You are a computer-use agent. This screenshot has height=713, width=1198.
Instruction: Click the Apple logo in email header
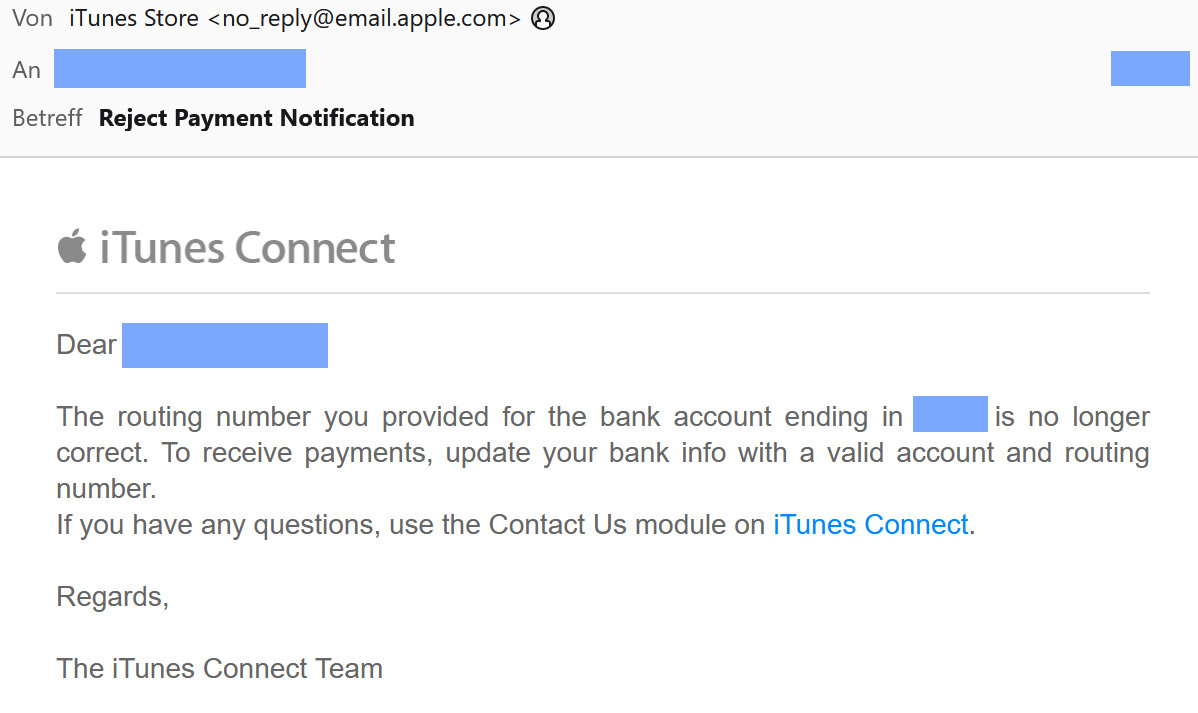coord(71,246)
